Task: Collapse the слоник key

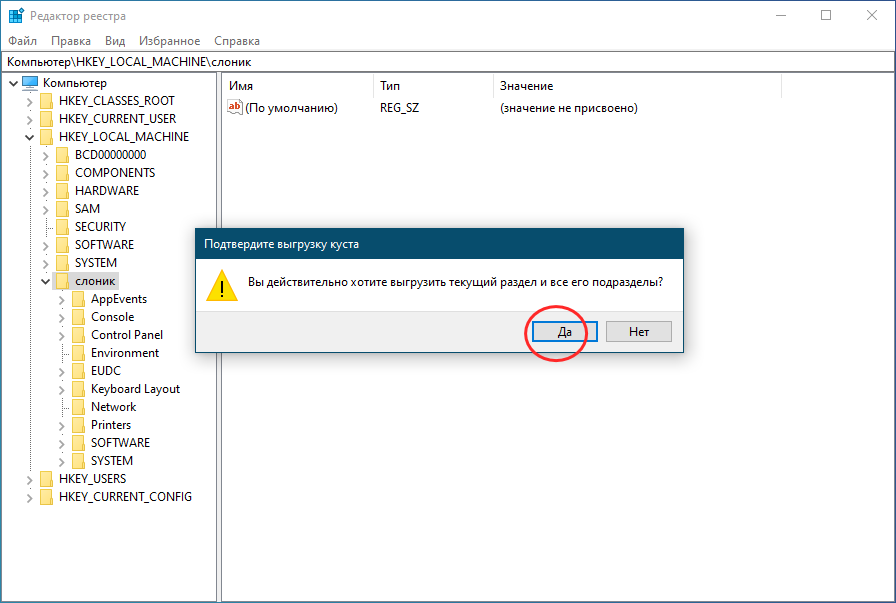Action: click(x=46, y=282)
